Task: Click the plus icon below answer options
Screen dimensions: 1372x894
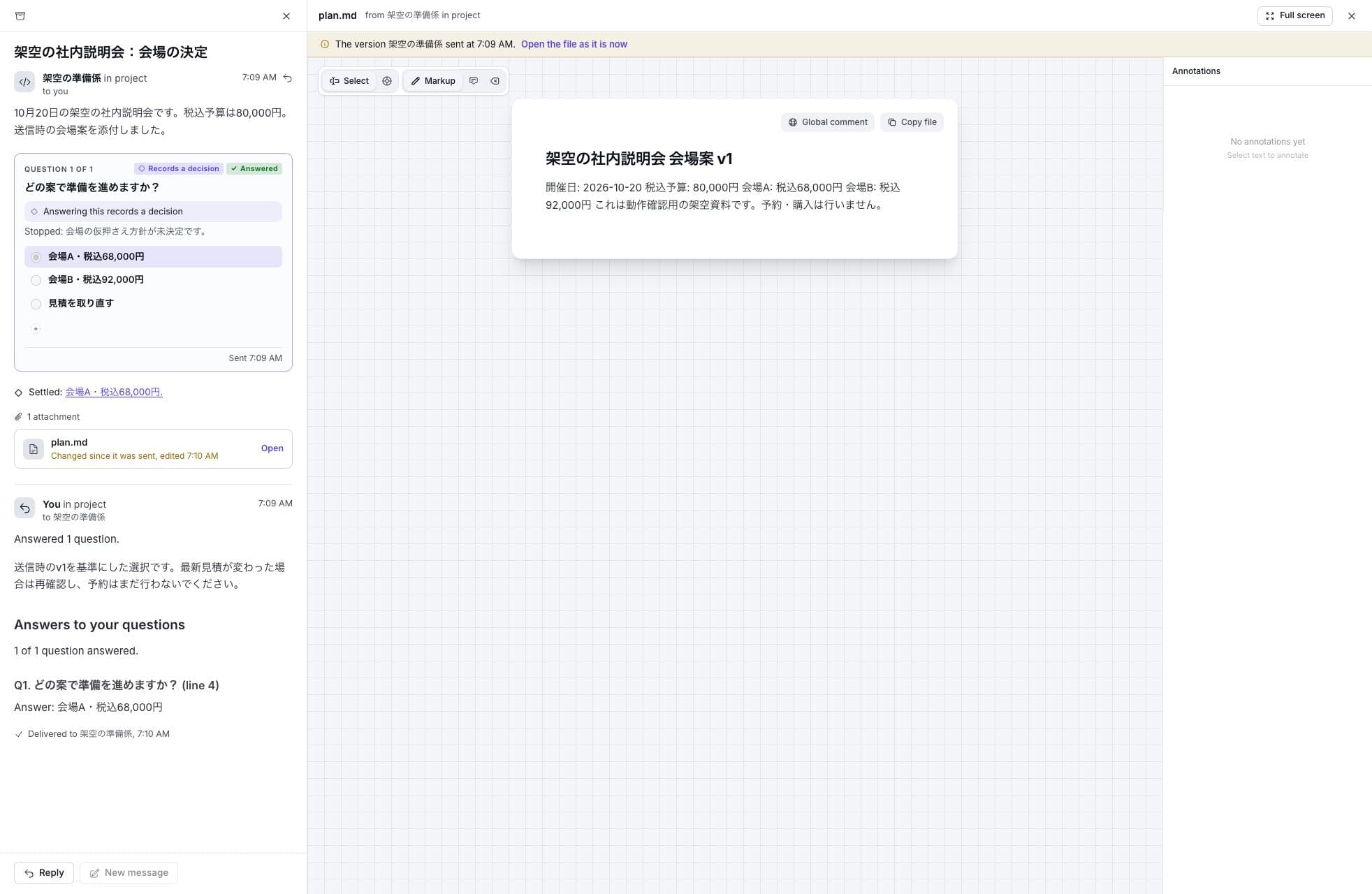Action: pos(36,329)
